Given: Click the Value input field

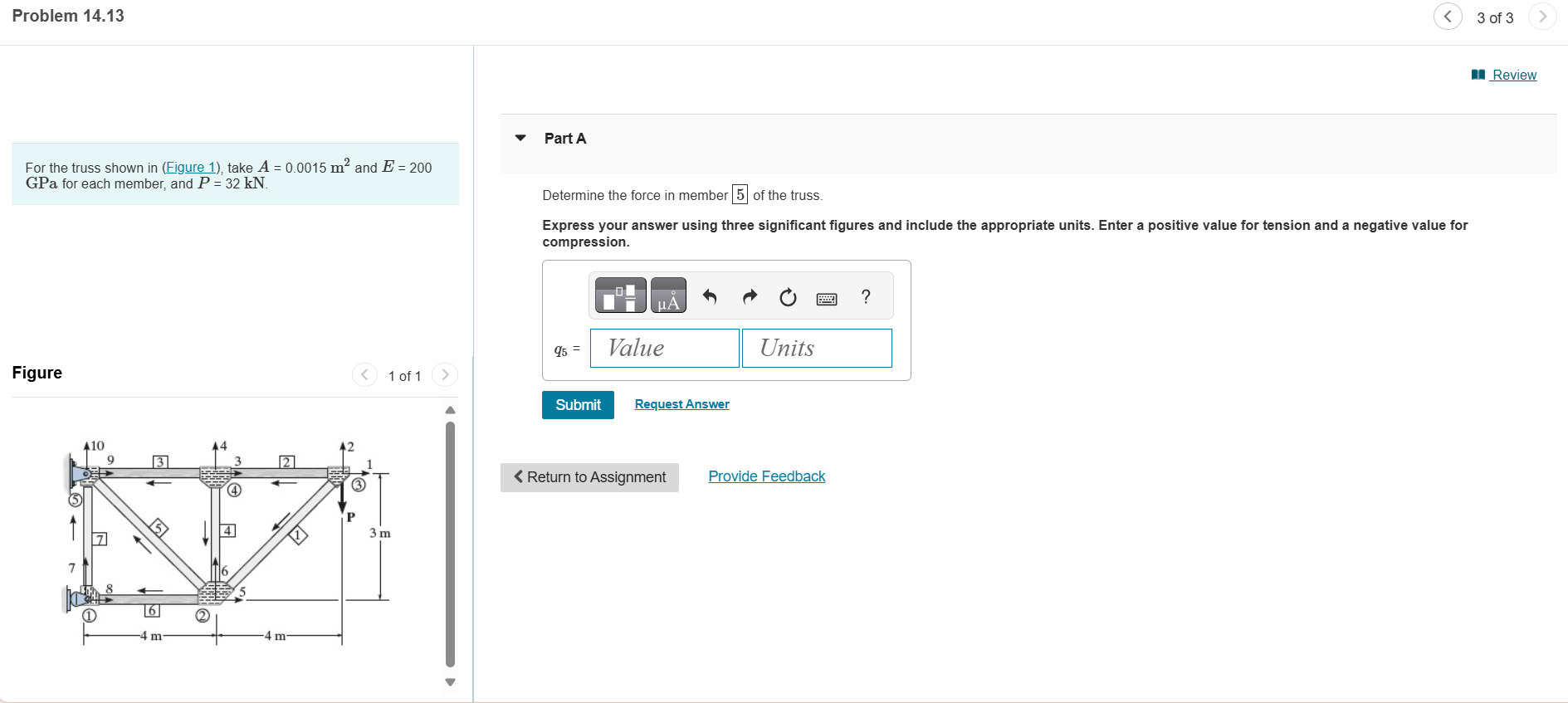Looking at the screenshot, I should pos(664,348).
